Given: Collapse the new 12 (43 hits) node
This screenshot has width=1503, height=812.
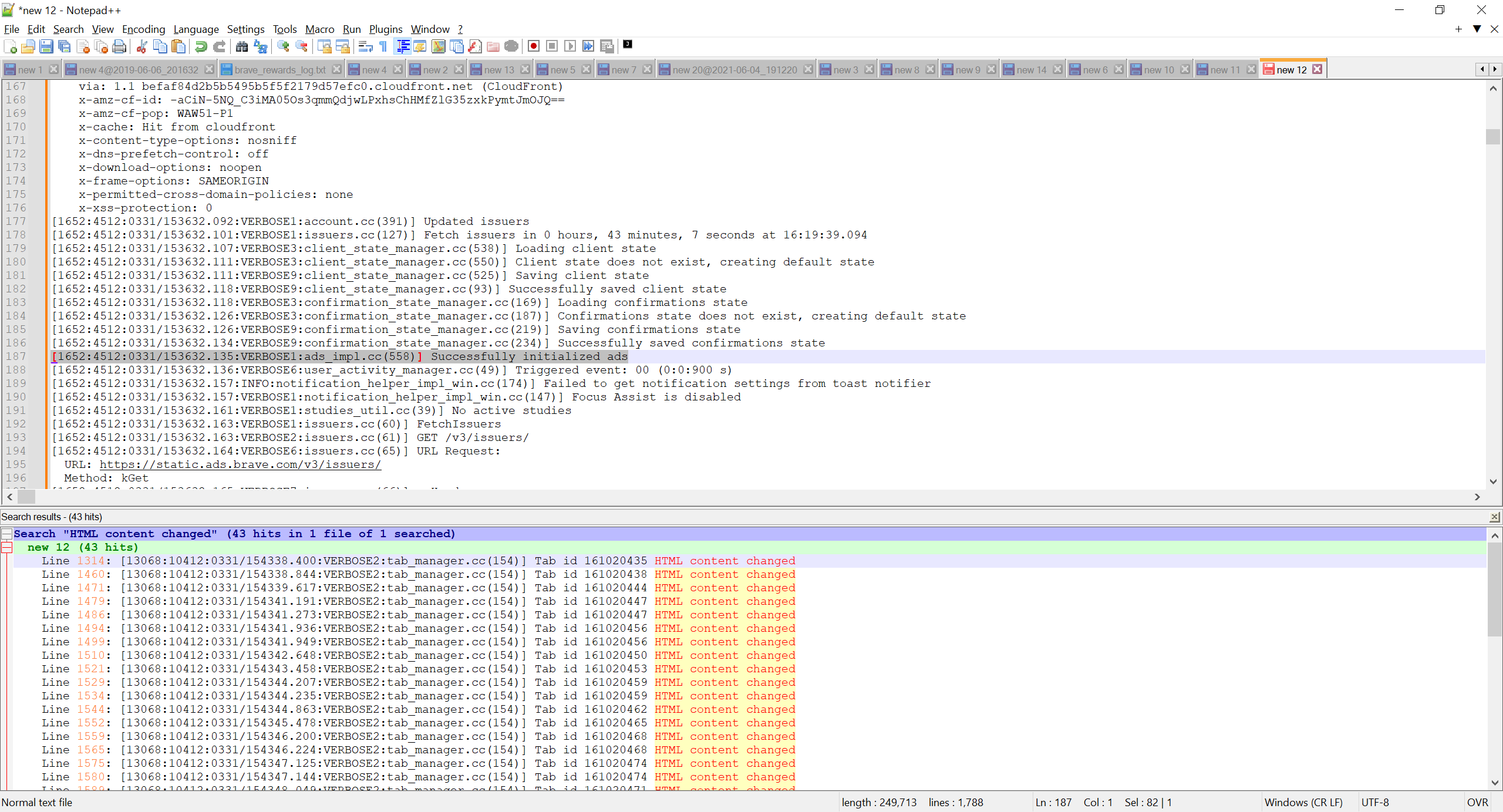Looking at the screenshot, I should coord(6,547).
